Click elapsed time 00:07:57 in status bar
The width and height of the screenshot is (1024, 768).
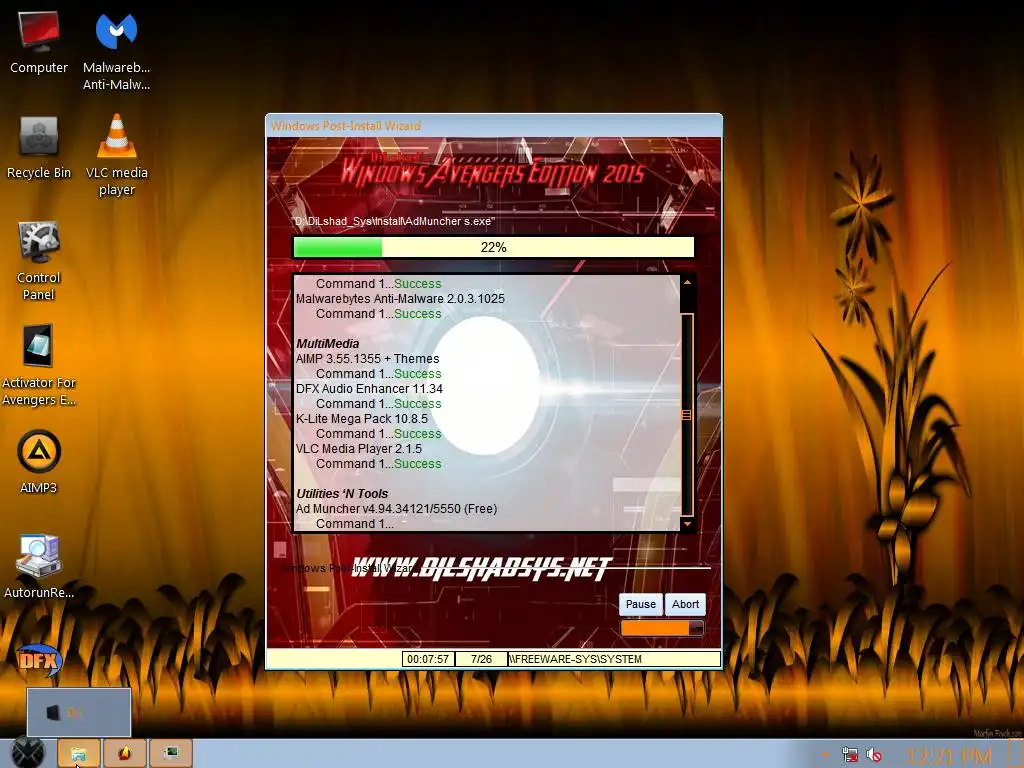click(x=428, y=659)
